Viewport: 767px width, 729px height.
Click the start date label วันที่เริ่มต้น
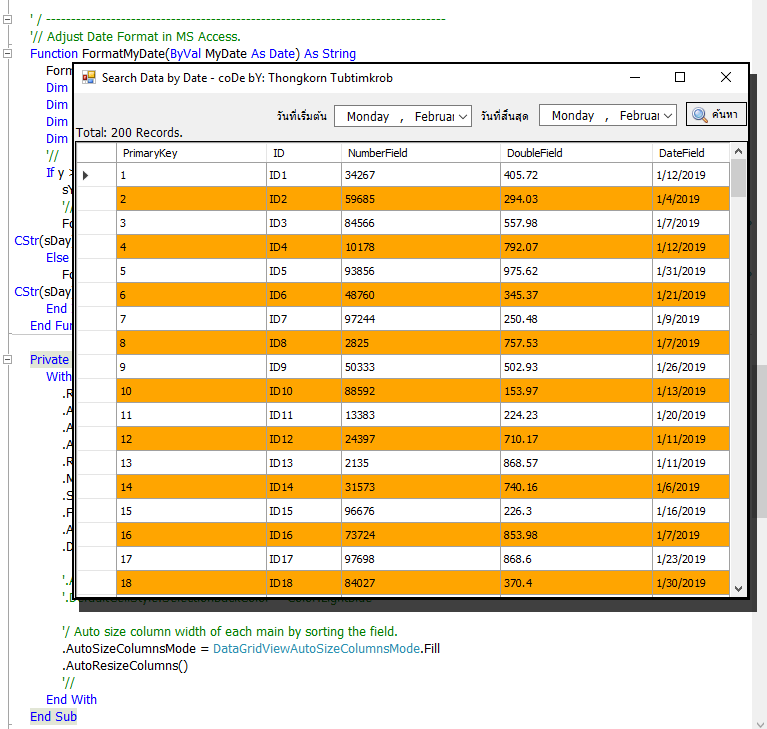(x=301, y=116)
